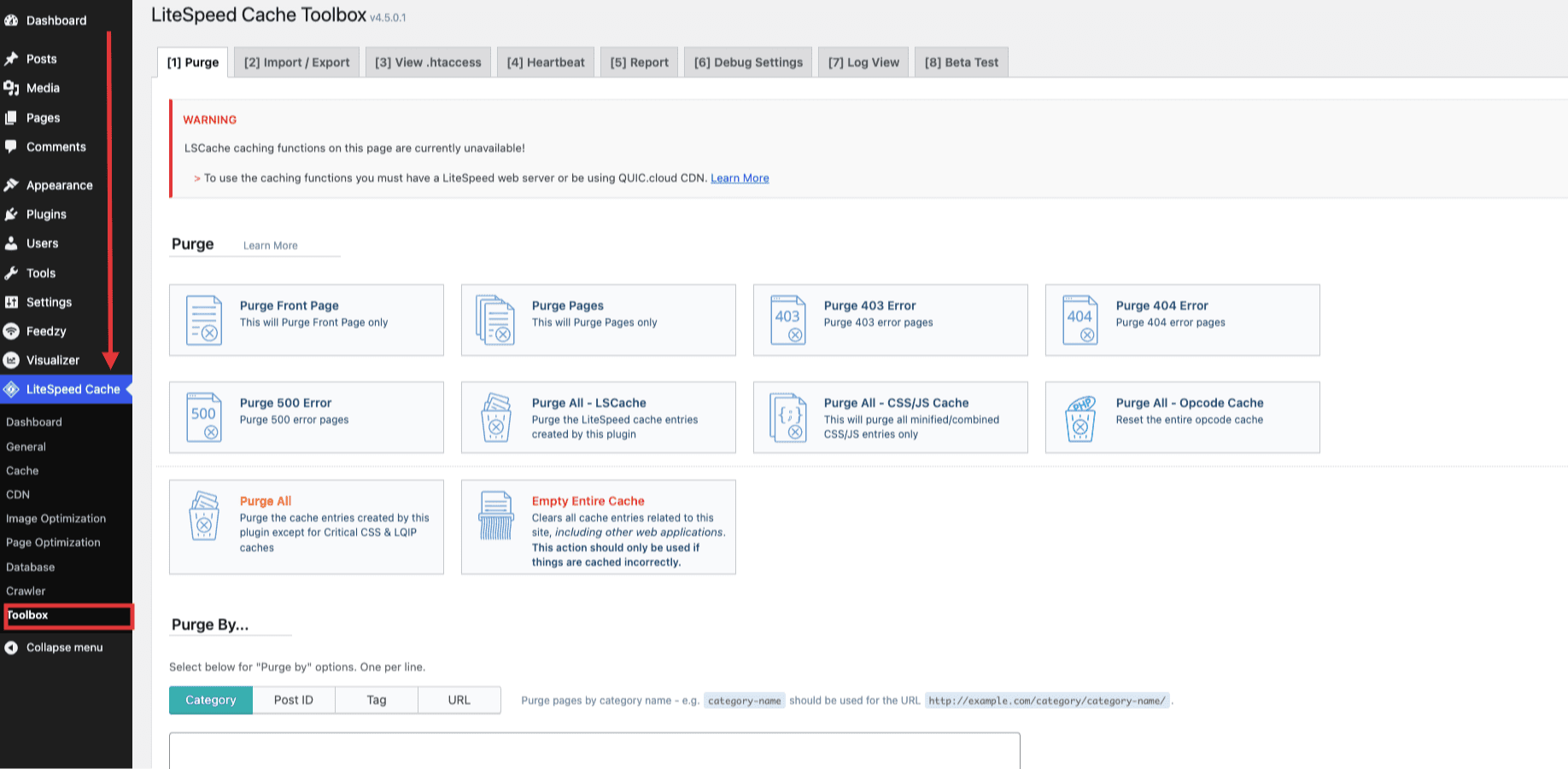Select the Post ID purge option

click(x=294, y=700)
